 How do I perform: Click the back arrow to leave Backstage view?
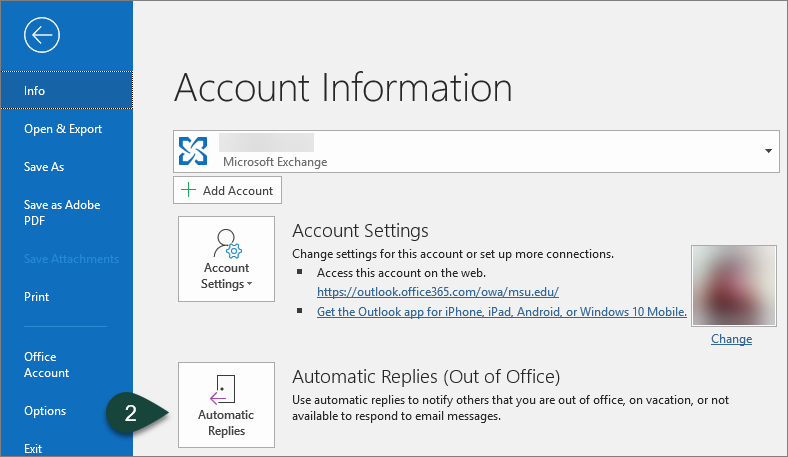(x=42, y=36)
